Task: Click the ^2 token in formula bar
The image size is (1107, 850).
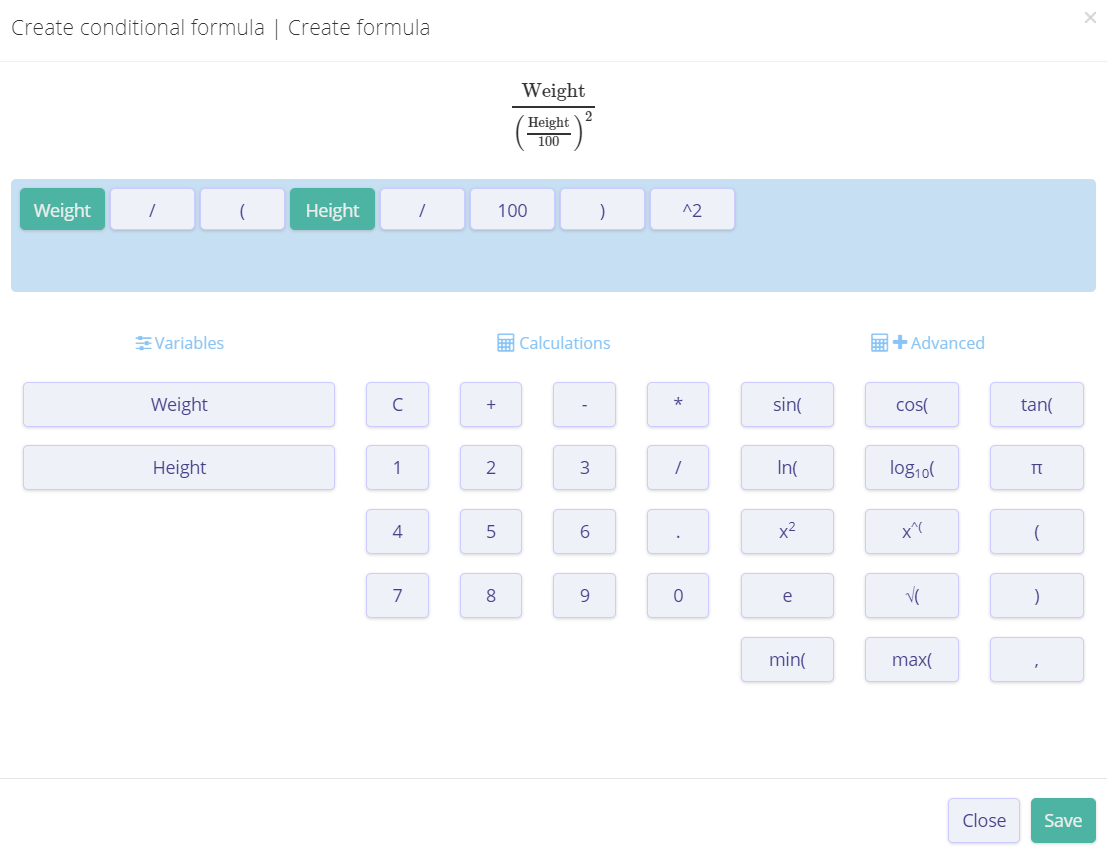Action: 692,210
